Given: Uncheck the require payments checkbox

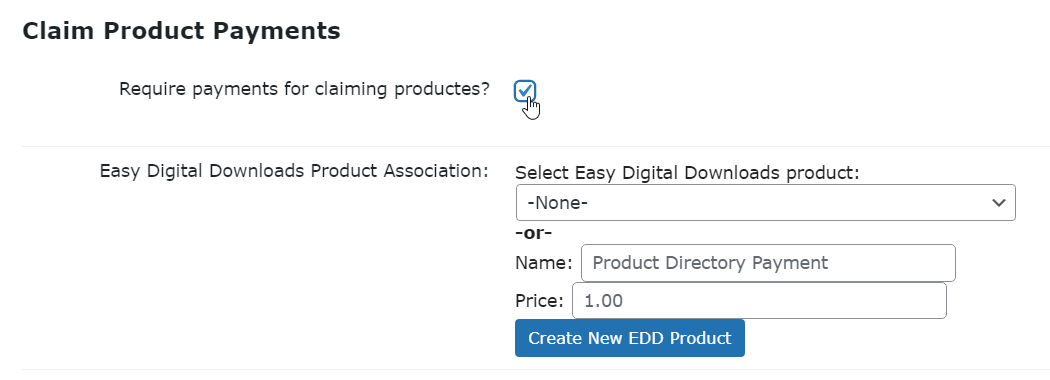Looking at the screenshot, I should point(526,90).
